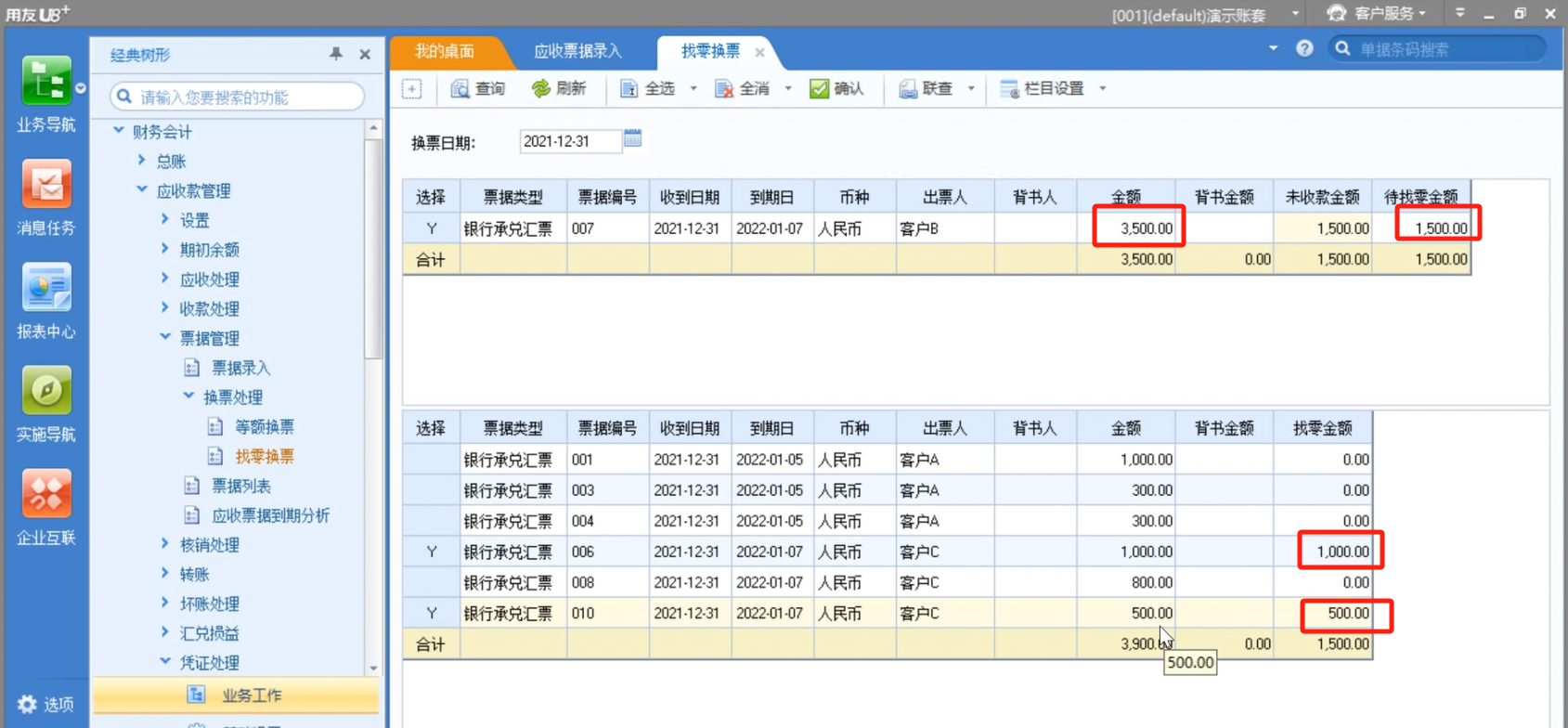
Task: Open the 全选 dropdown arrow
Action: tap(693, 89)
